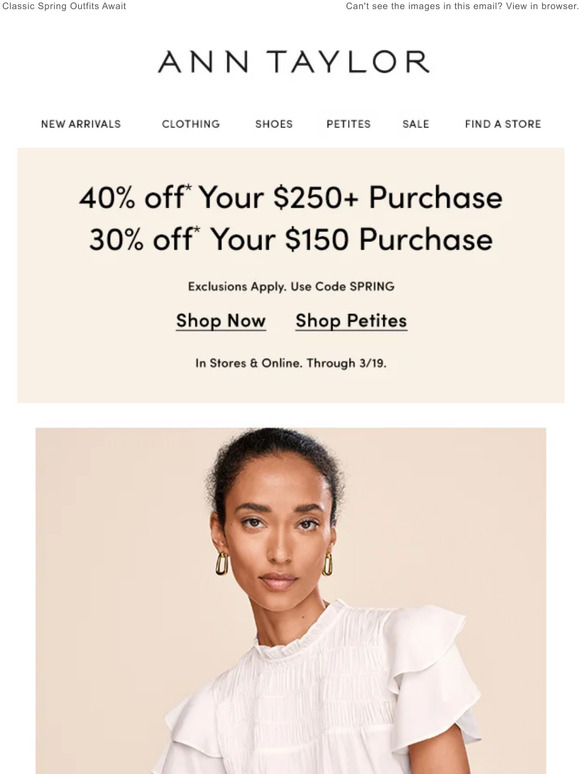The width and height of the screenshot is (580, 774).
Task: Open the New Arrivals menu link
Action: tap(81, 124)
